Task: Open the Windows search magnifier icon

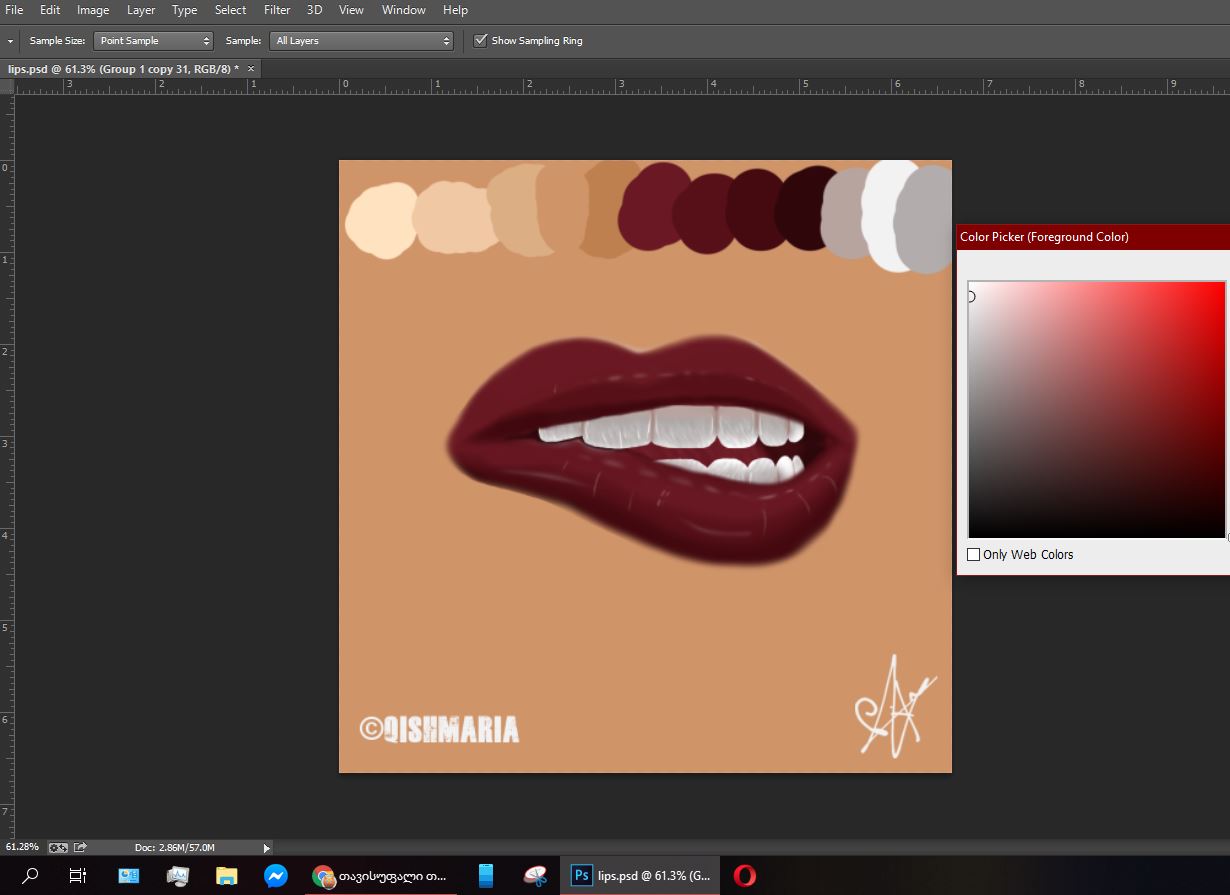Action: pyautogui.click(x=31, y=876)
